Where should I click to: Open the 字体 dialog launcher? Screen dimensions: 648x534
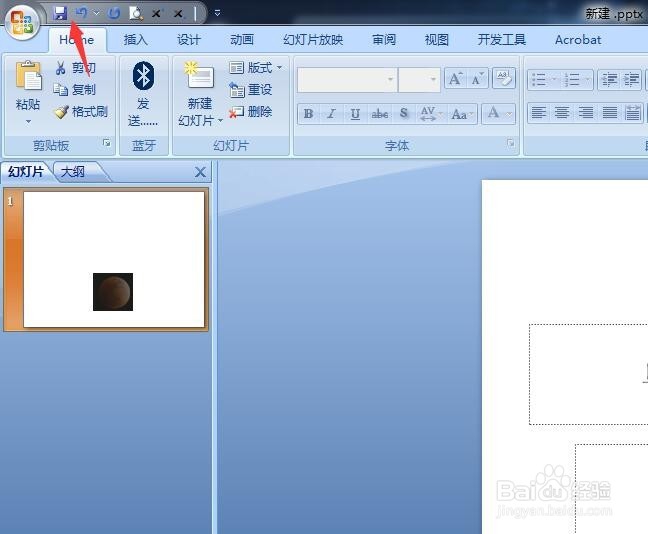pos(511,143)
